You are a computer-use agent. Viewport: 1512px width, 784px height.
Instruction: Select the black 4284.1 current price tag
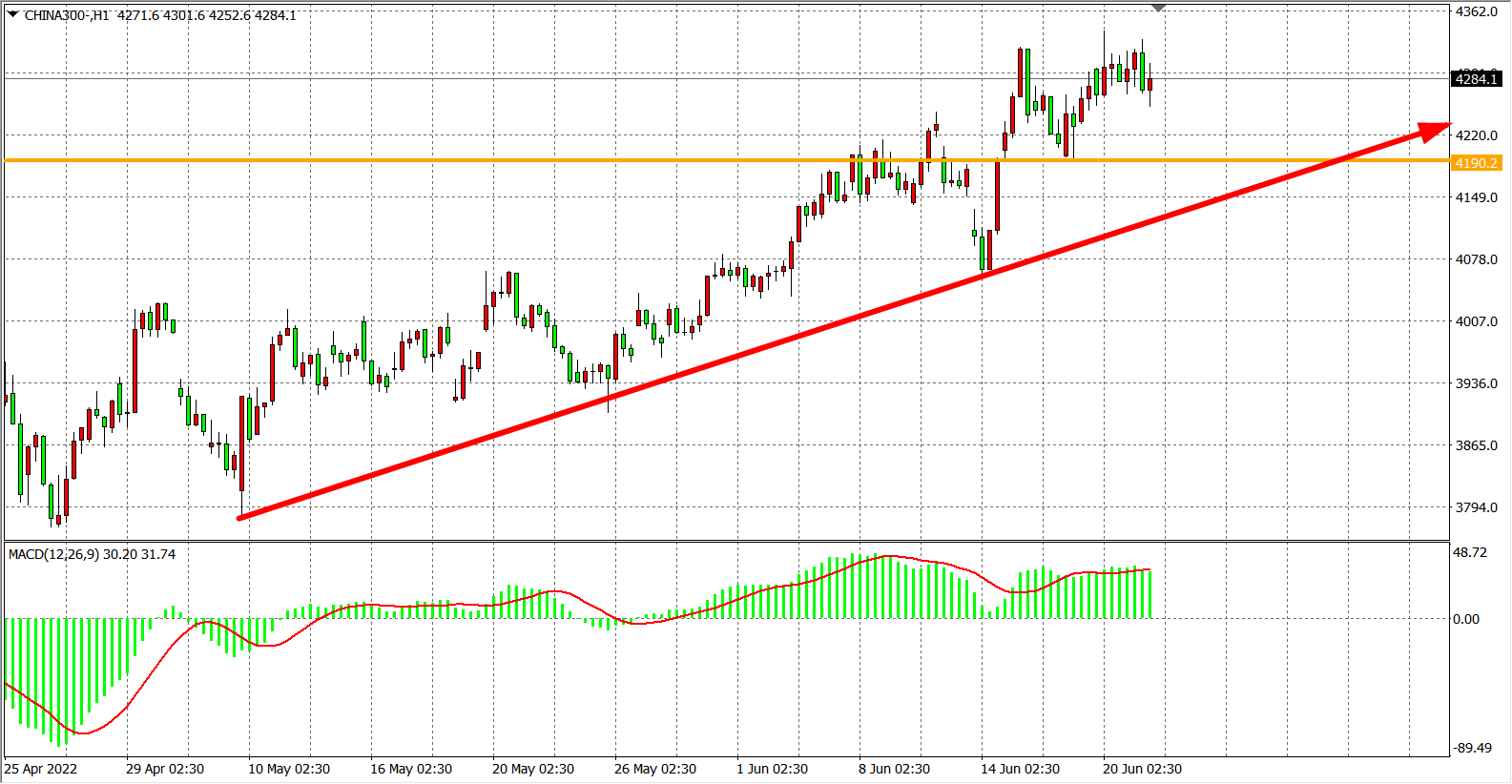[x=1476, y=79]
